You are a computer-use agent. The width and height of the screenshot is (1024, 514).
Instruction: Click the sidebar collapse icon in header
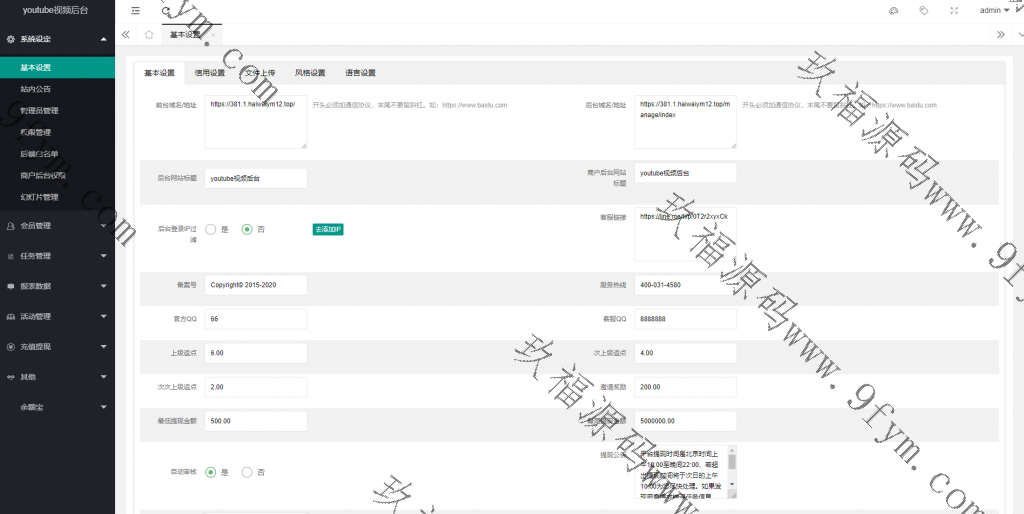(136, 10)
